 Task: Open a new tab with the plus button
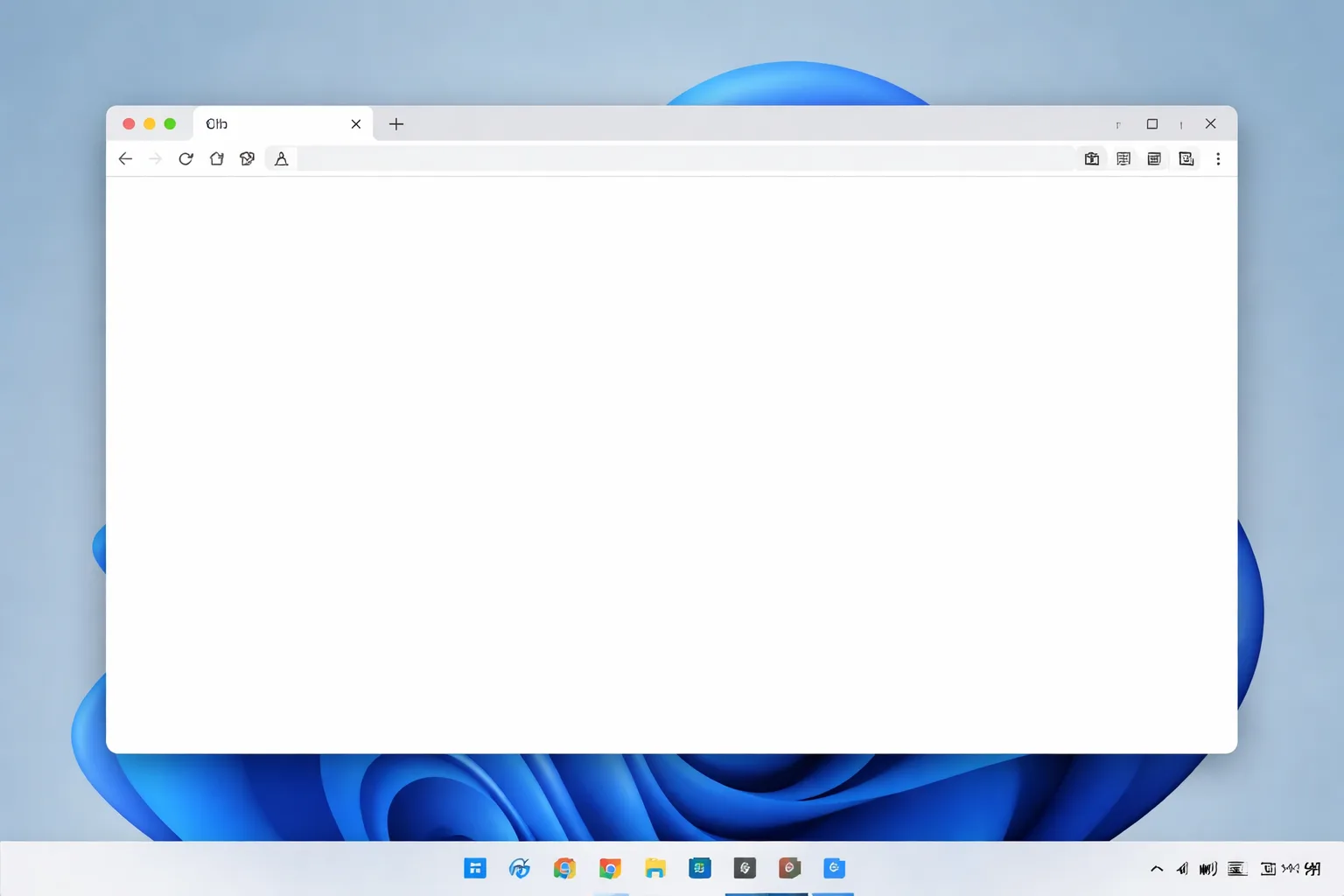[396, 123]
